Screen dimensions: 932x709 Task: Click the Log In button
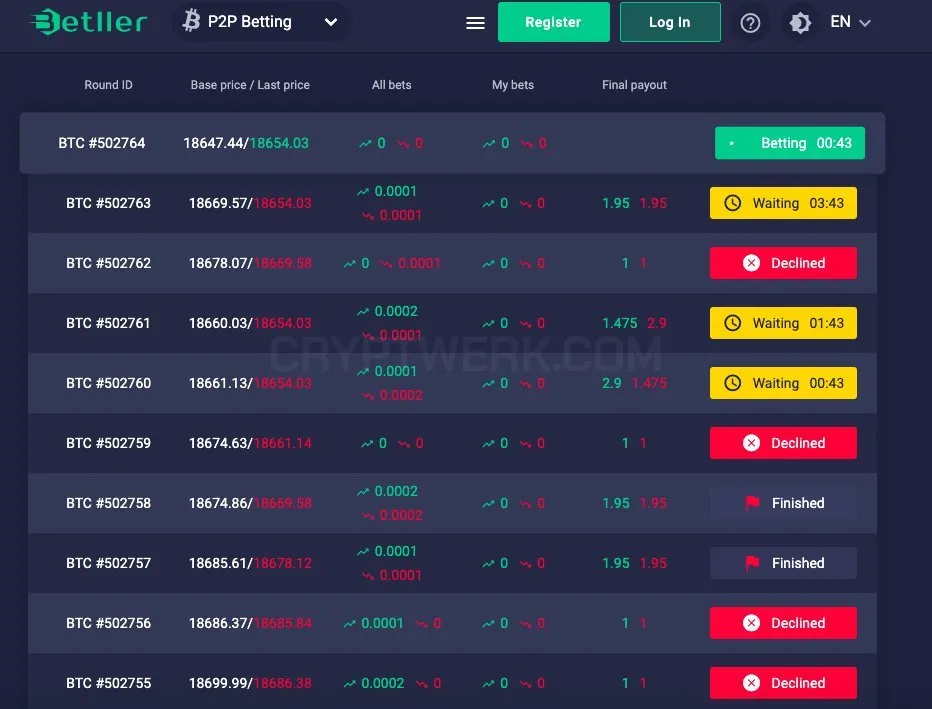click(670, 22)
